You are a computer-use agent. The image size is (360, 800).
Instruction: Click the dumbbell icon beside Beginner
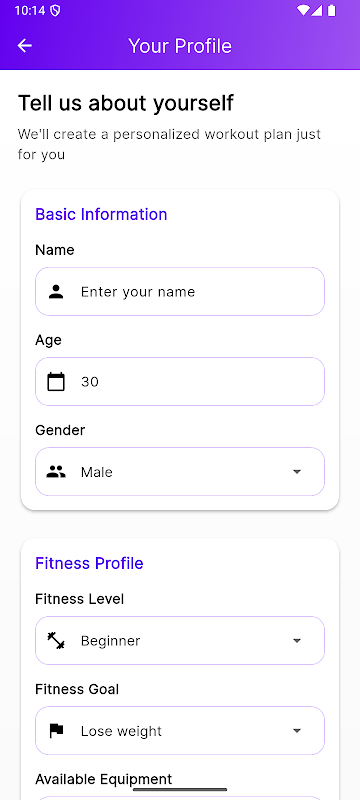click(56, 640)
